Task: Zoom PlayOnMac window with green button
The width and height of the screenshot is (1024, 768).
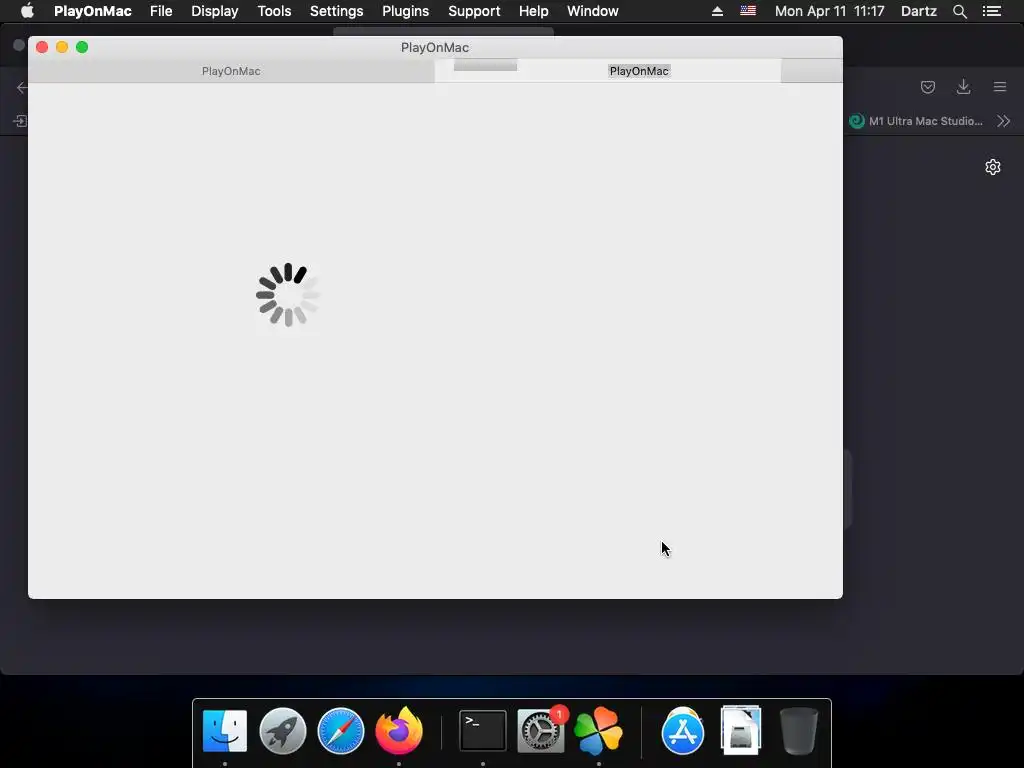Action: (82, 47)
